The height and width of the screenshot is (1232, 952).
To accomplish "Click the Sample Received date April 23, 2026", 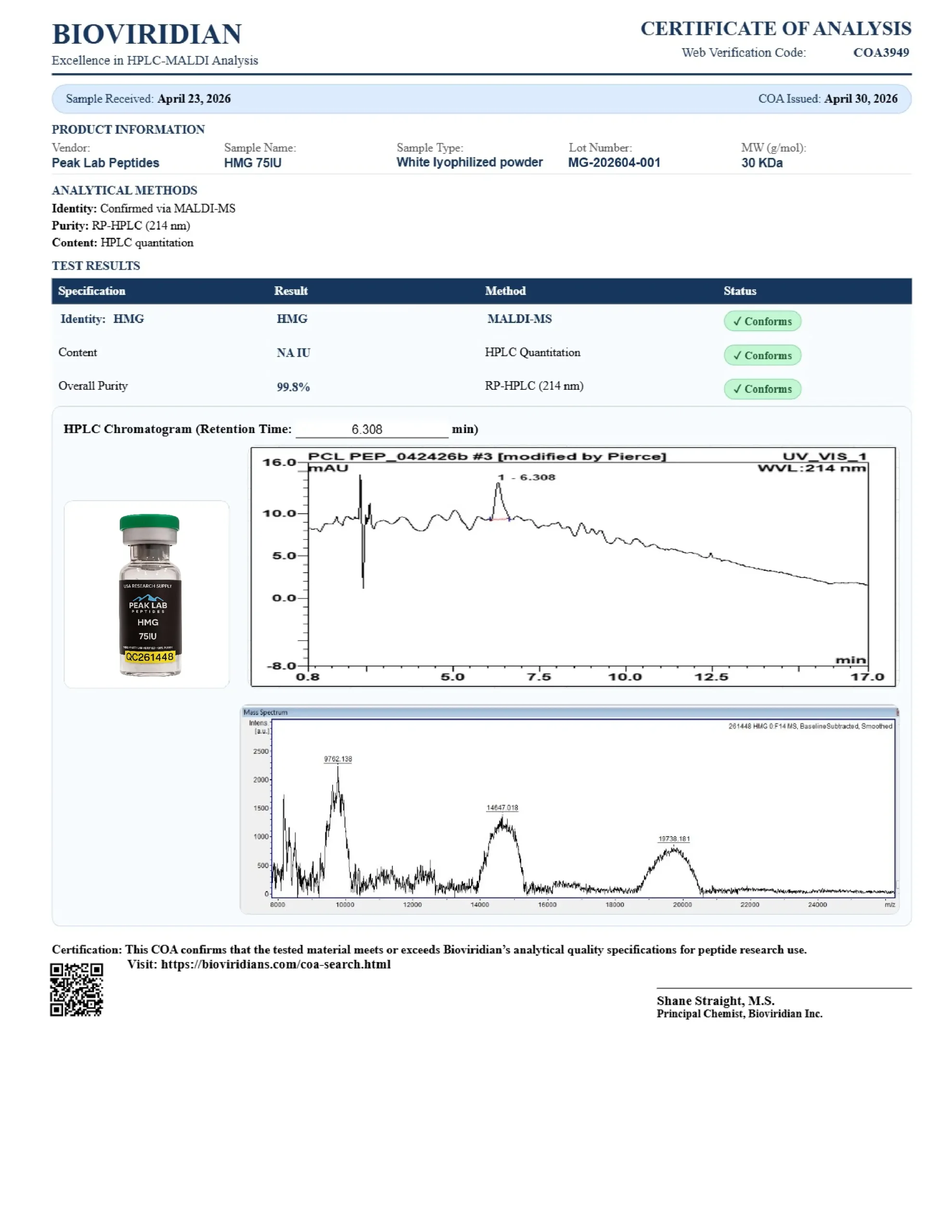I will (193, 99).
